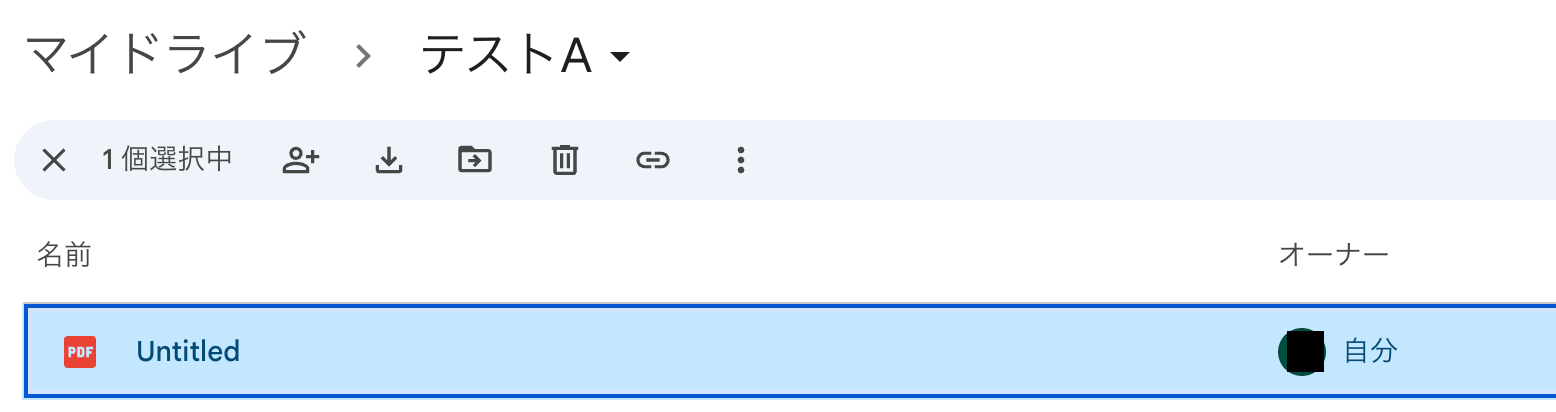Click the red PDF file icon

point(80,352)
